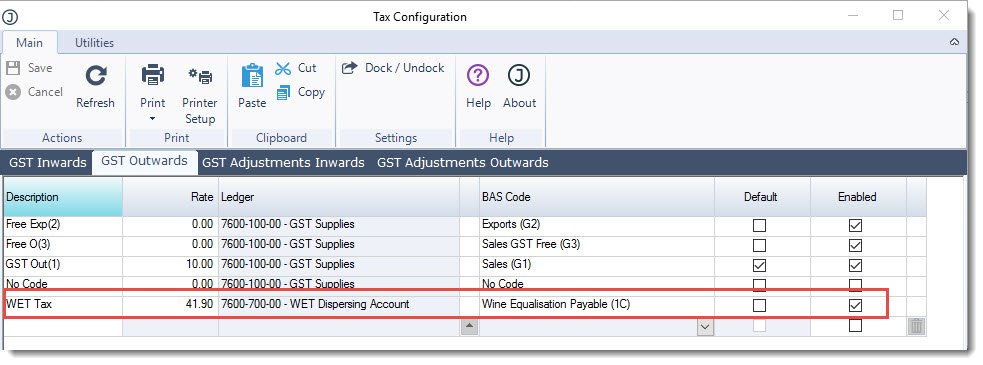Open the BAS Code dropdown in the blank row

pos(706,327)
